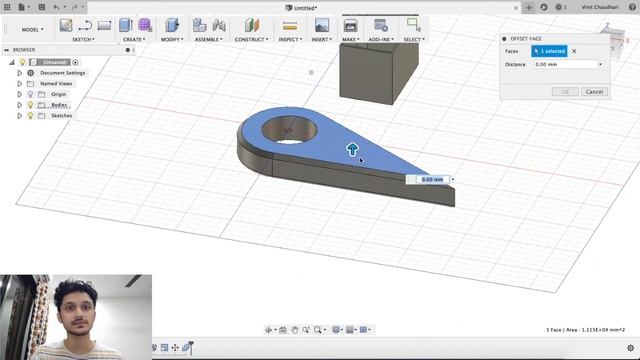Click the 3D Print make icon
Viewport: 640px width, 360px height.
350,25
